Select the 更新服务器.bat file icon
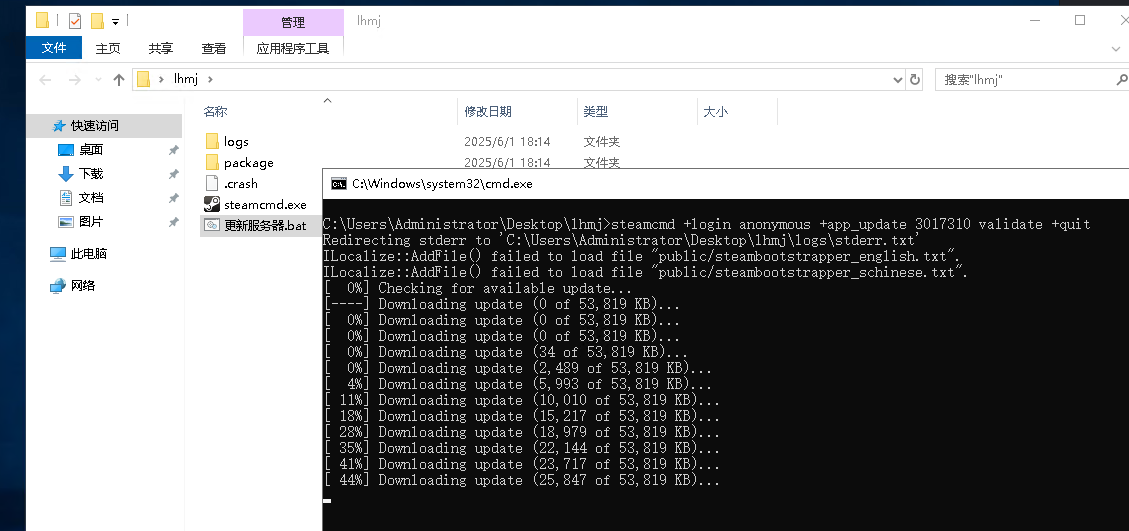Viewport: 1129px width, 531px height. [x=212, y=225]
